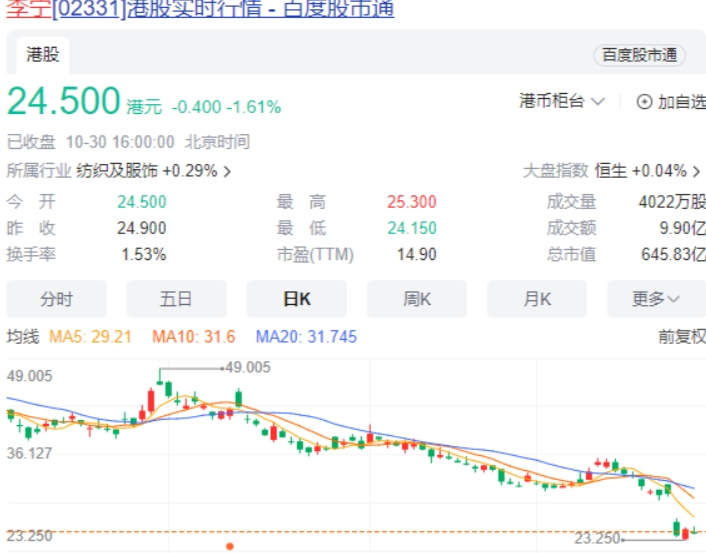Expand the 港币柜台 dropdown
This screenshot has height=553, width=706.
pos(562,101)
